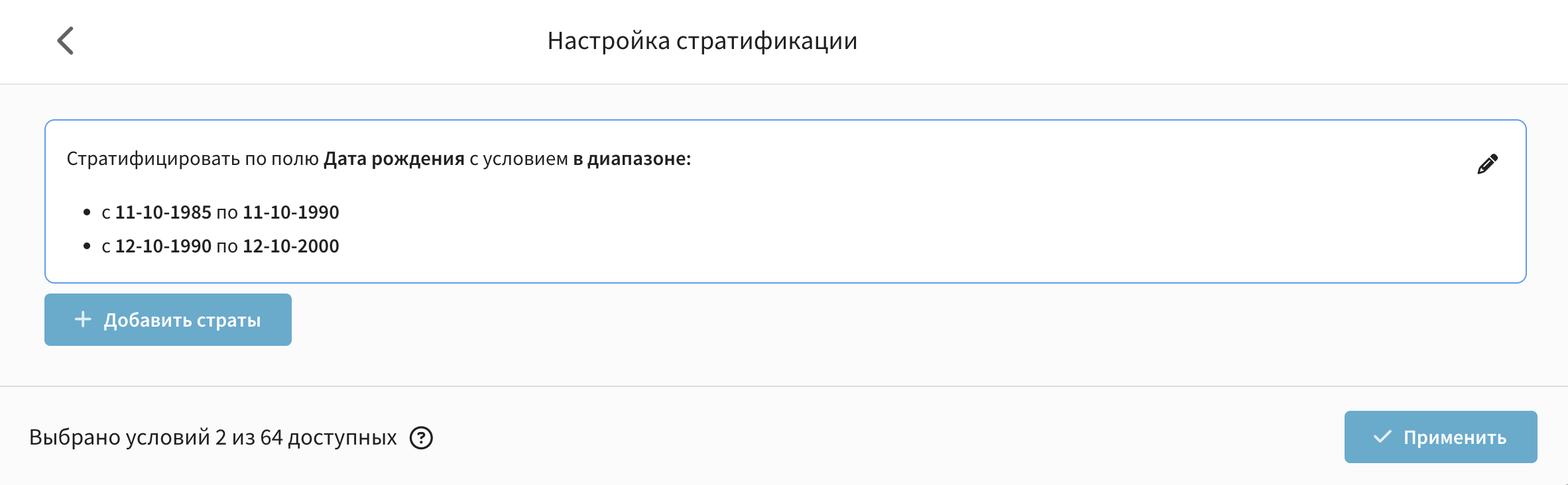This screenshot has height=485, width=1568.
Task: Select the start date 12-10-1990
Action: tap(163, 246)
